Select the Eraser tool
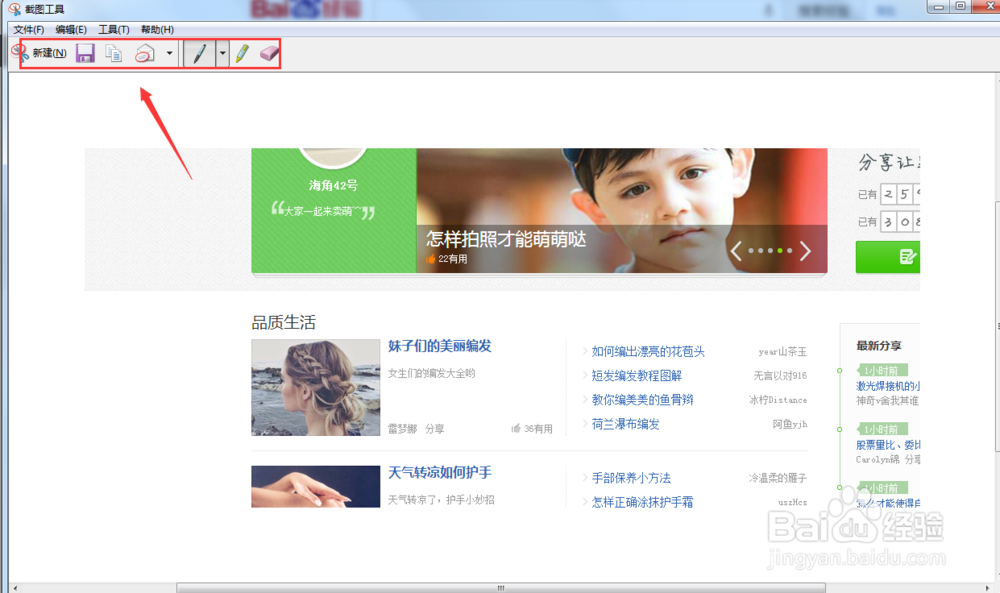The height and width of the screenshot is (593, 1000). click(x=268, y=53)
